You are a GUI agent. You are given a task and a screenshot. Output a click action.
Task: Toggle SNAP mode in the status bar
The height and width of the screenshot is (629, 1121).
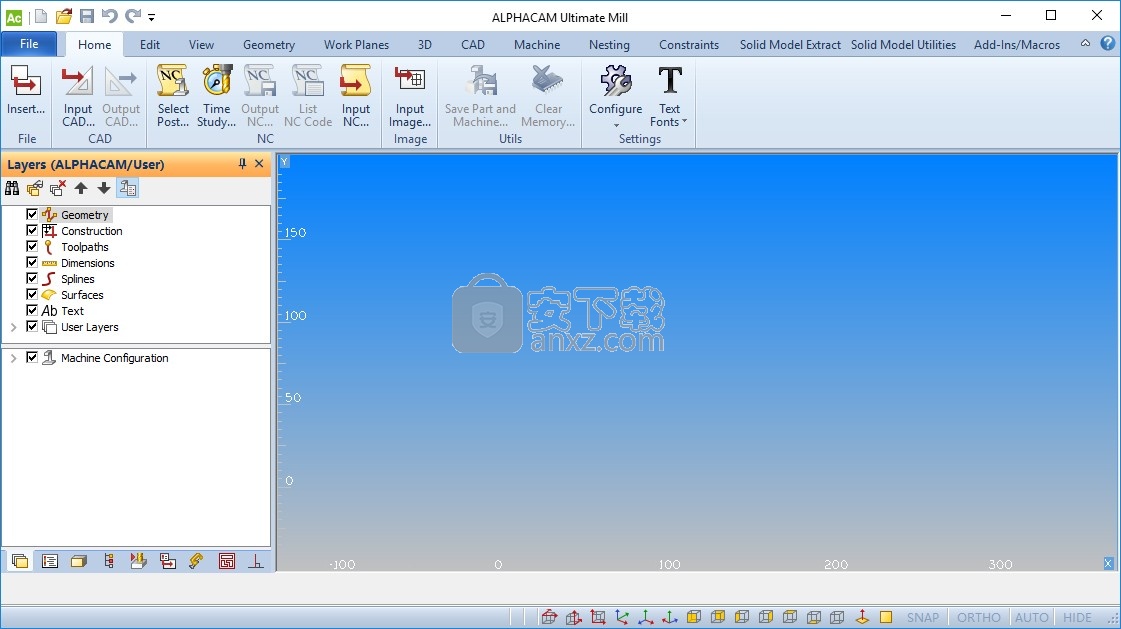(923, 618)
